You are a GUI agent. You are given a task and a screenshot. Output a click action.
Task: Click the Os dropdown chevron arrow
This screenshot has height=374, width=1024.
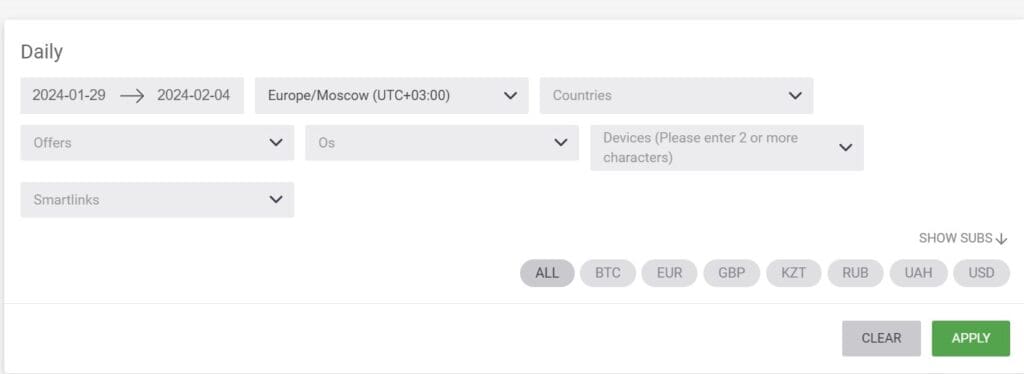(560, 143)
